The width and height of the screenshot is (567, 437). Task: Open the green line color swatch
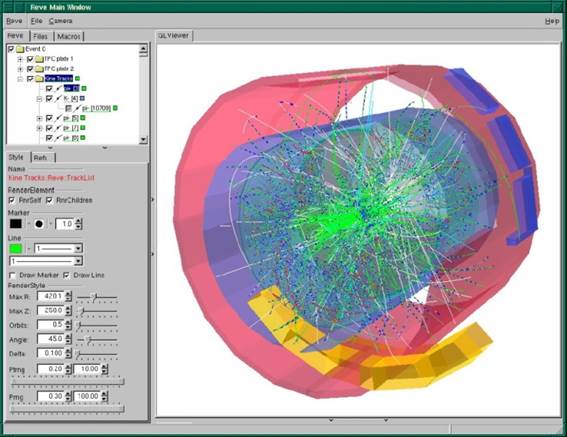click(x=16, y=249)
